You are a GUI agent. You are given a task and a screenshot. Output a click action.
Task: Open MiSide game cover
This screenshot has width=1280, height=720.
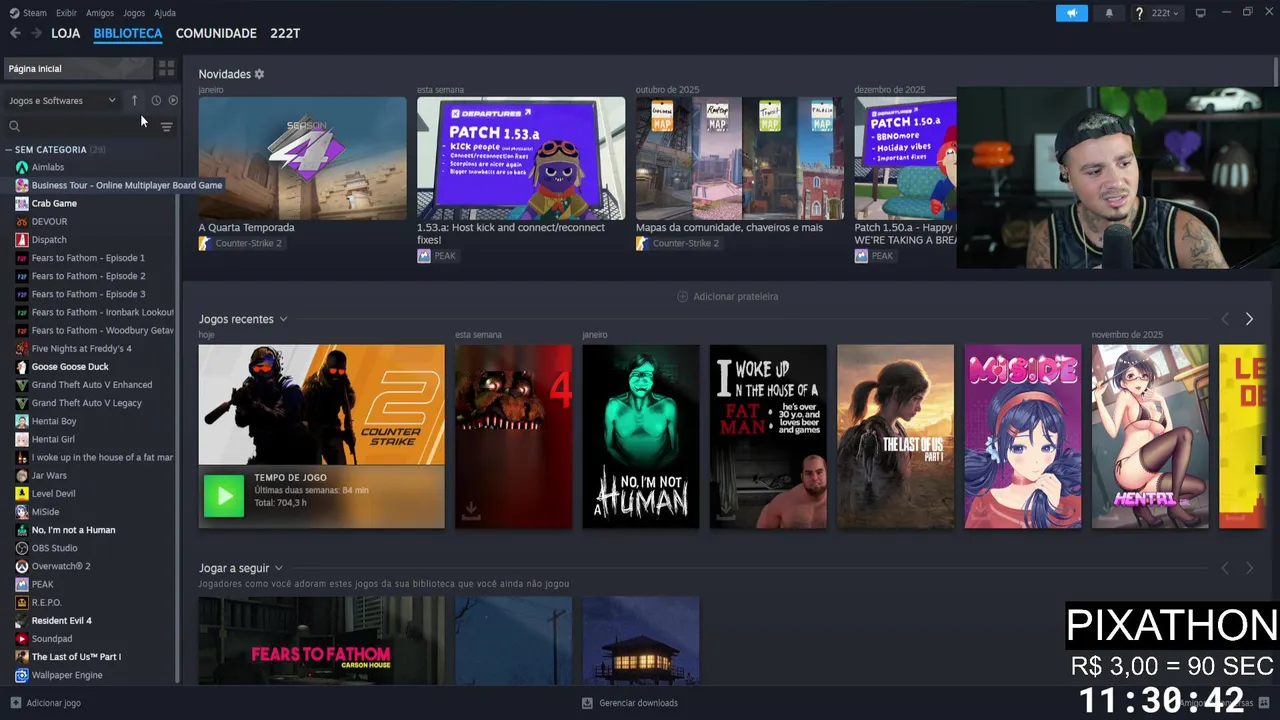tap(1023, 436)
